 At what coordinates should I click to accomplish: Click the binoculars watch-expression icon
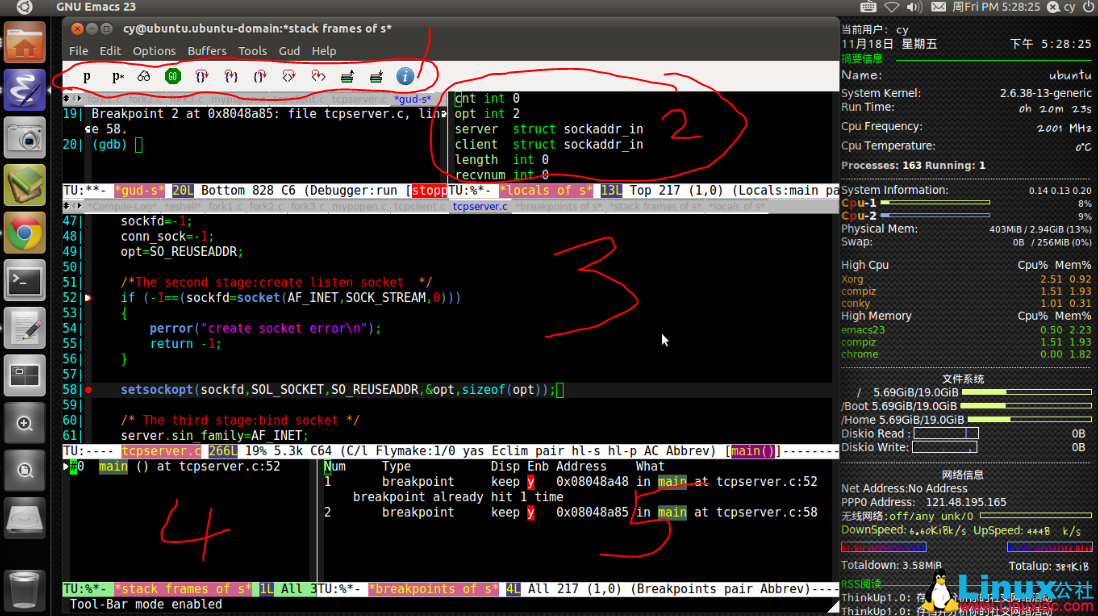(x=144, y=76)
